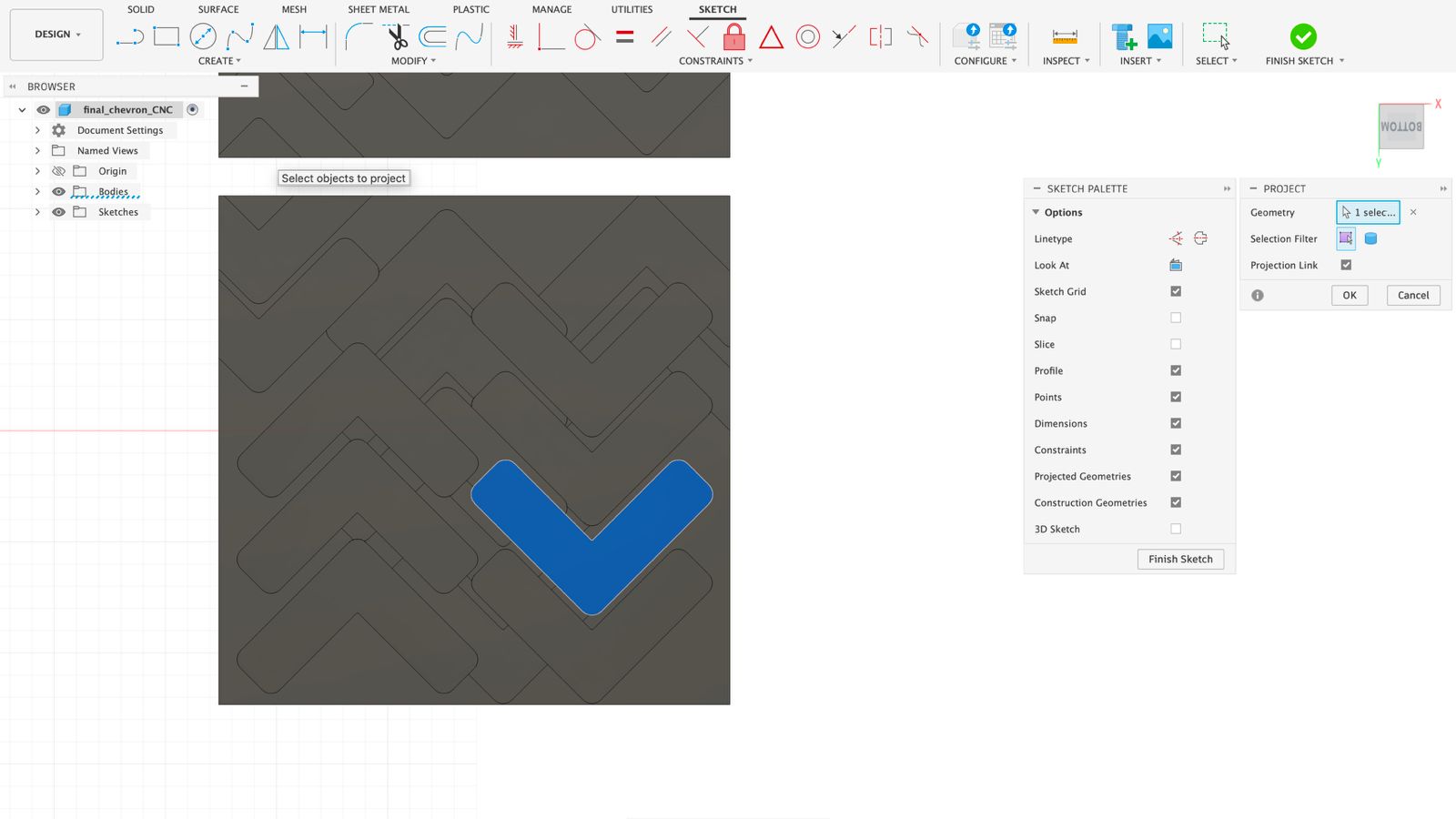The image size is (1456, 819).
Task: Switch to the SURFACE tab
Action: (218, 9)
